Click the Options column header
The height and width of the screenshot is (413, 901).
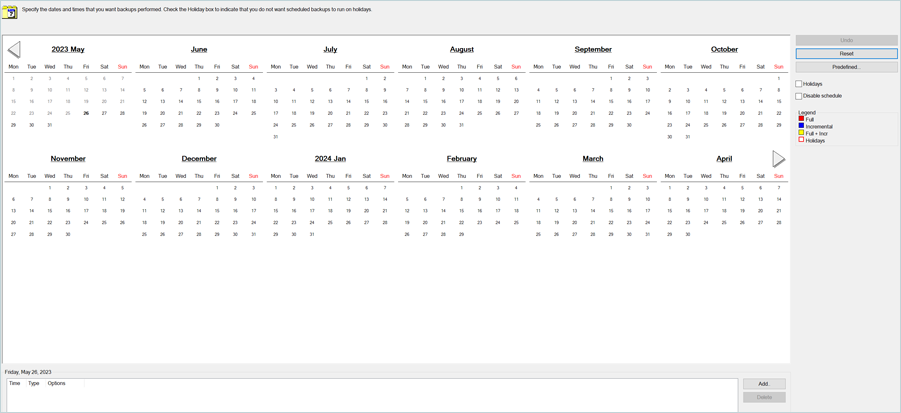[56, 383]
